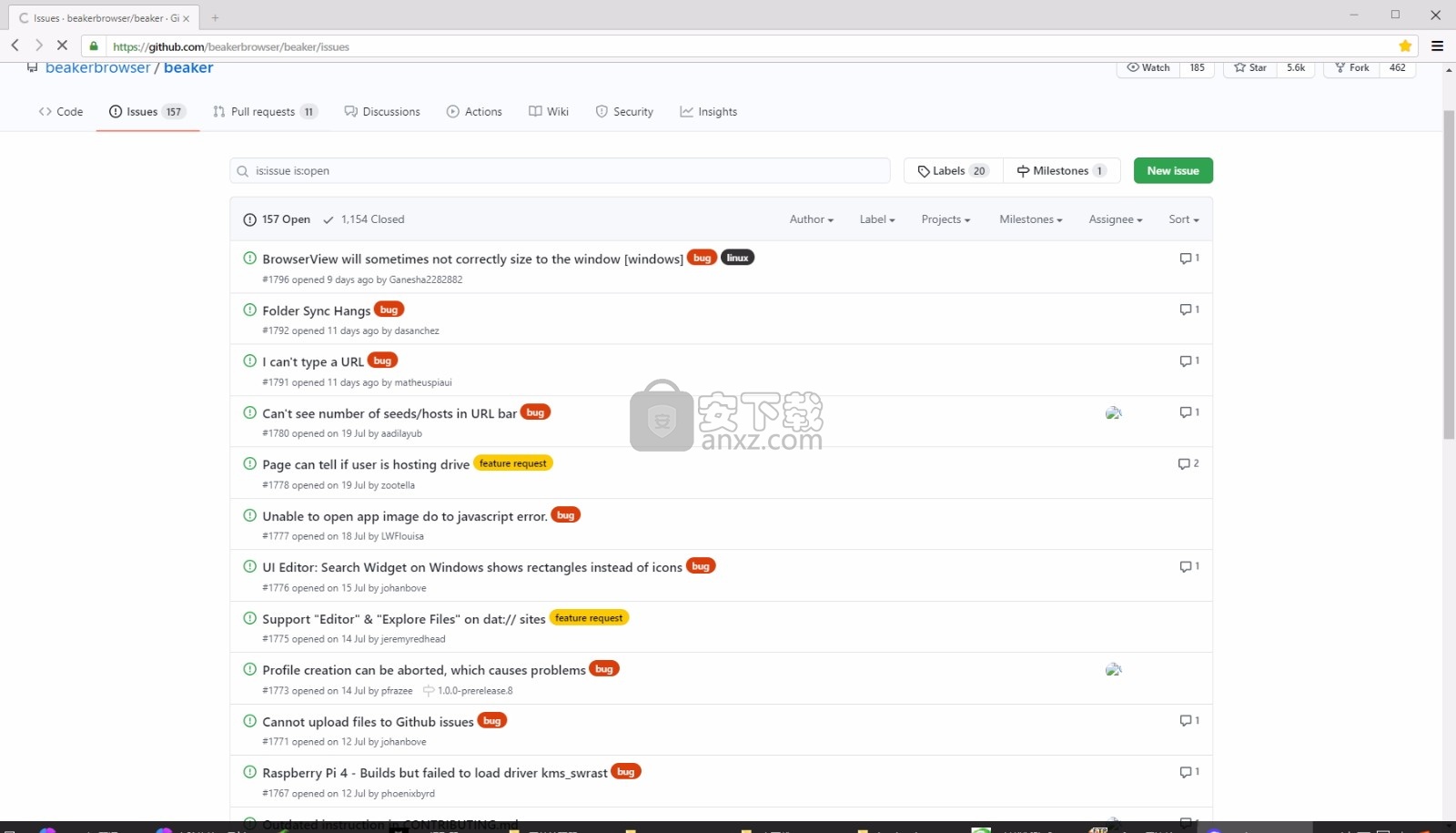
Task: Open comments on hosting drive feature request
Action: [x=1188, y=464]
